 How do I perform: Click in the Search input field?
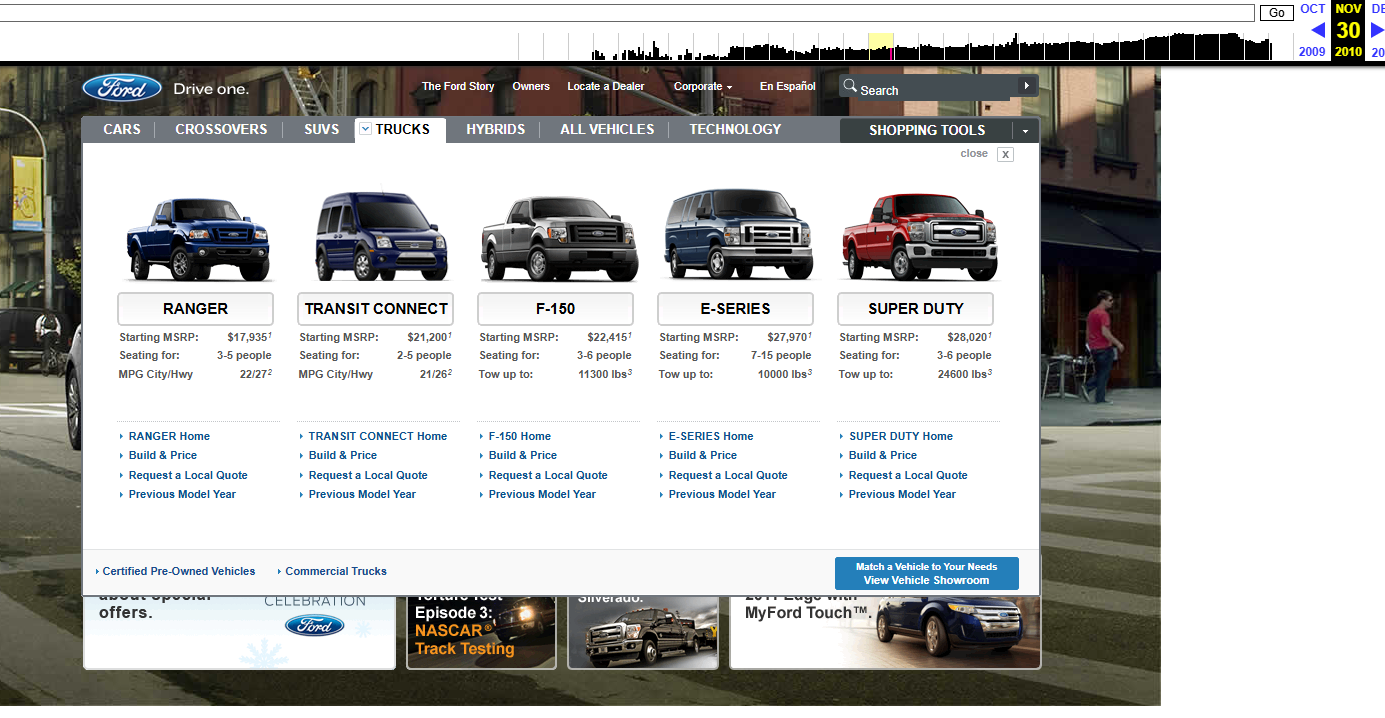coord(936,89)
